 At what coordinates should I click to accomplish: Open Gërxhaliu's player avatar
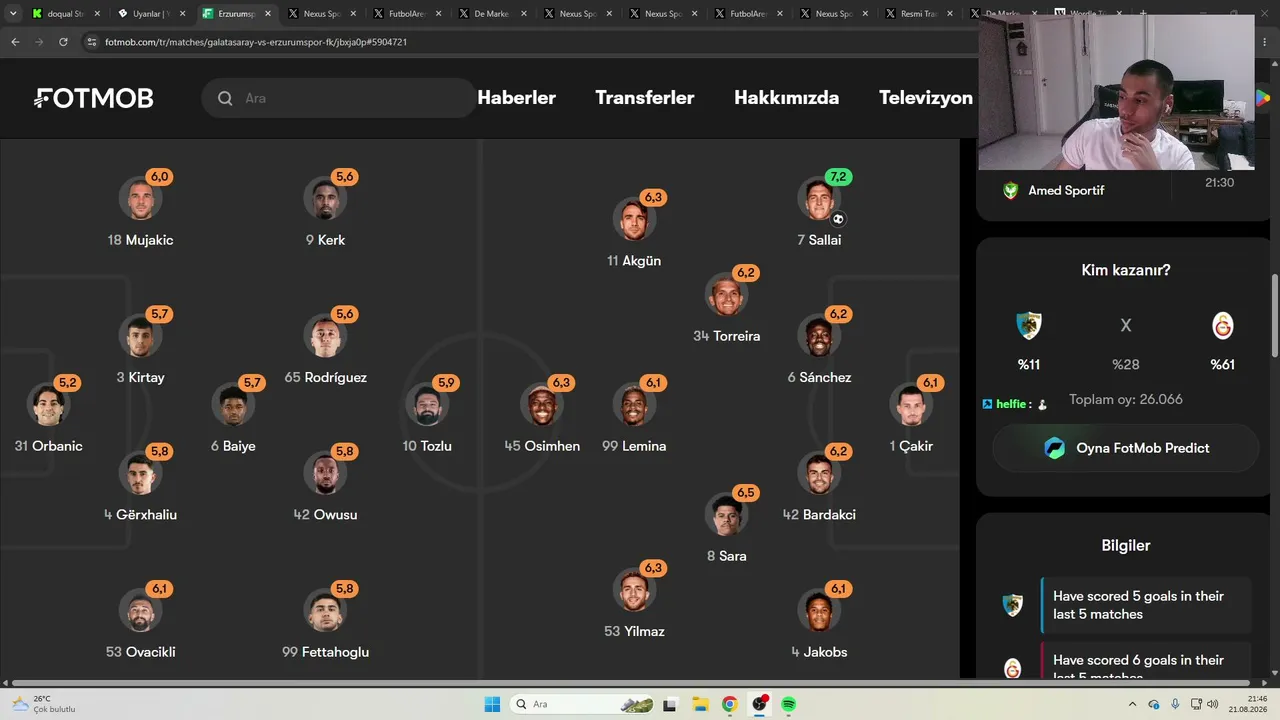(x=140, y=473)
